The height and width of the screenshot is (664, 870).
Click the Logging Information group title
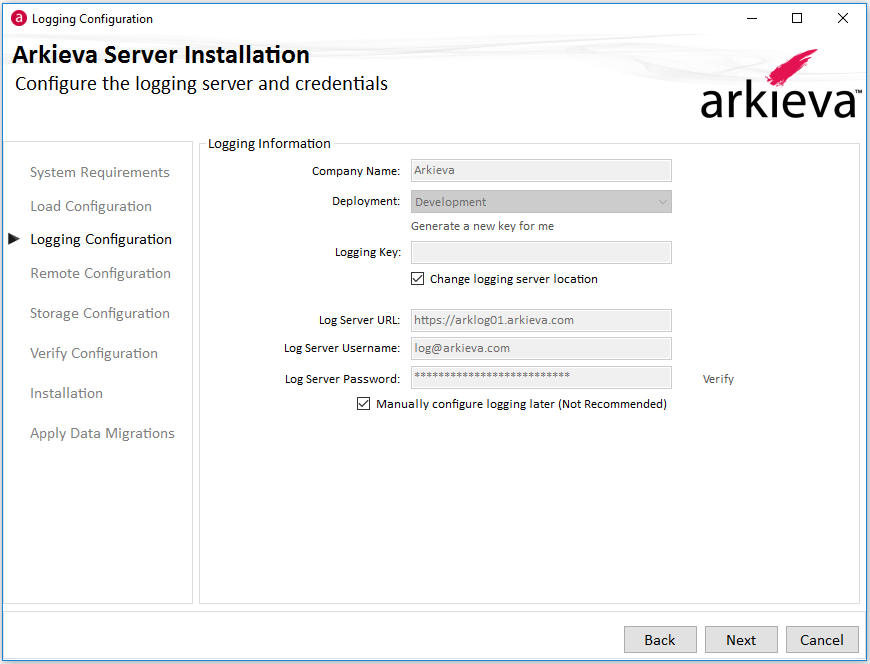269,144
